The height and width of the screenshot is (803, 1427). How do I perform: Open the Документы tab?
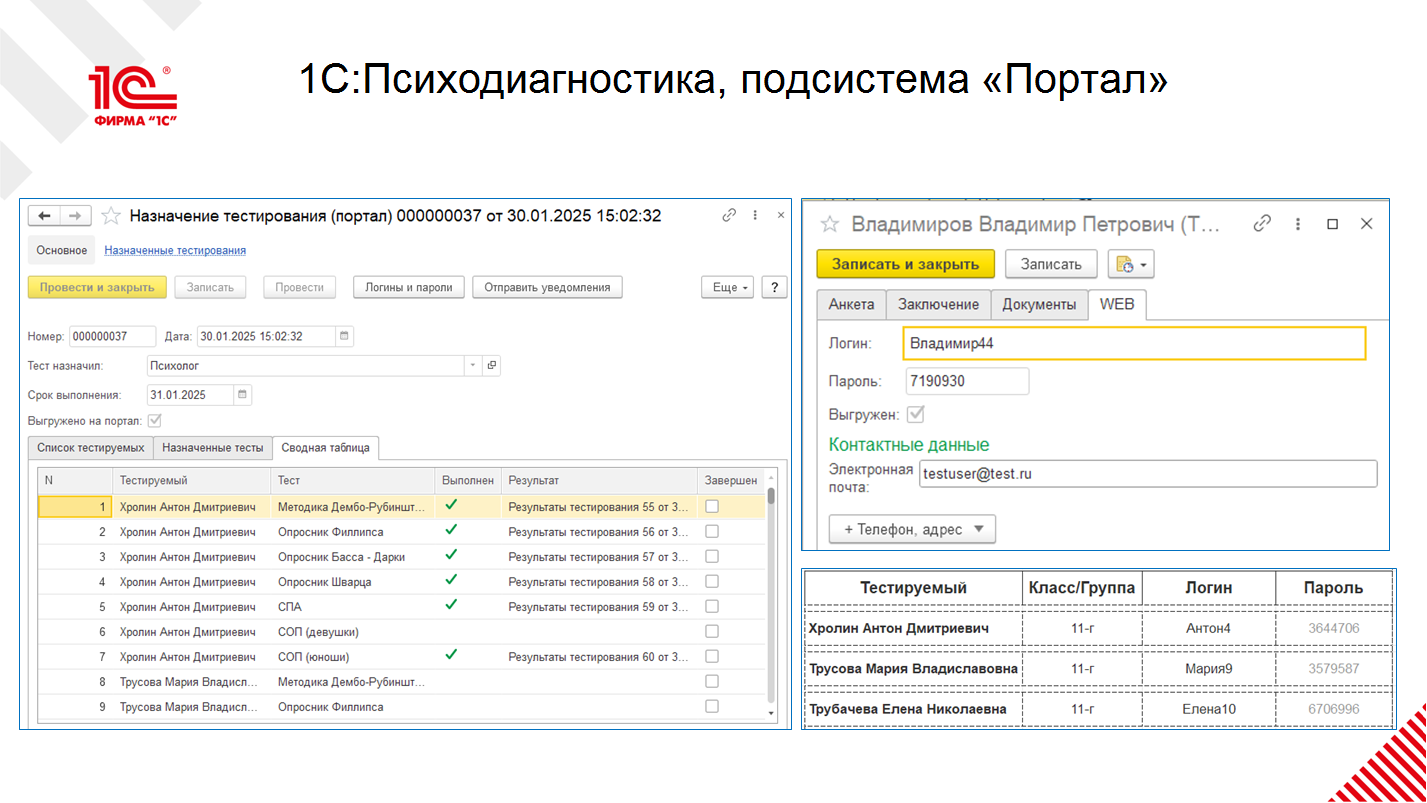(x=1039, y=304)
